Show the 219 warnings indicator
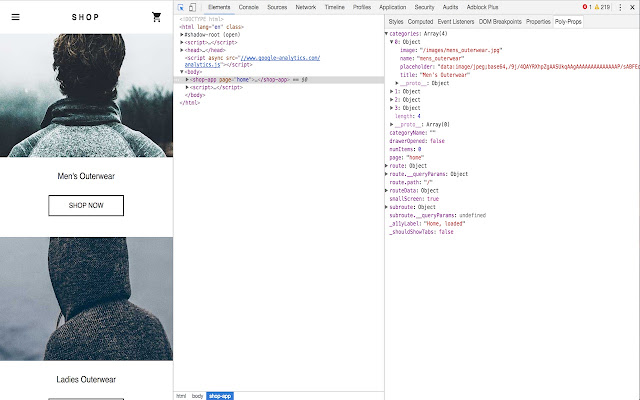640x400 pixels. coord(602,7)
